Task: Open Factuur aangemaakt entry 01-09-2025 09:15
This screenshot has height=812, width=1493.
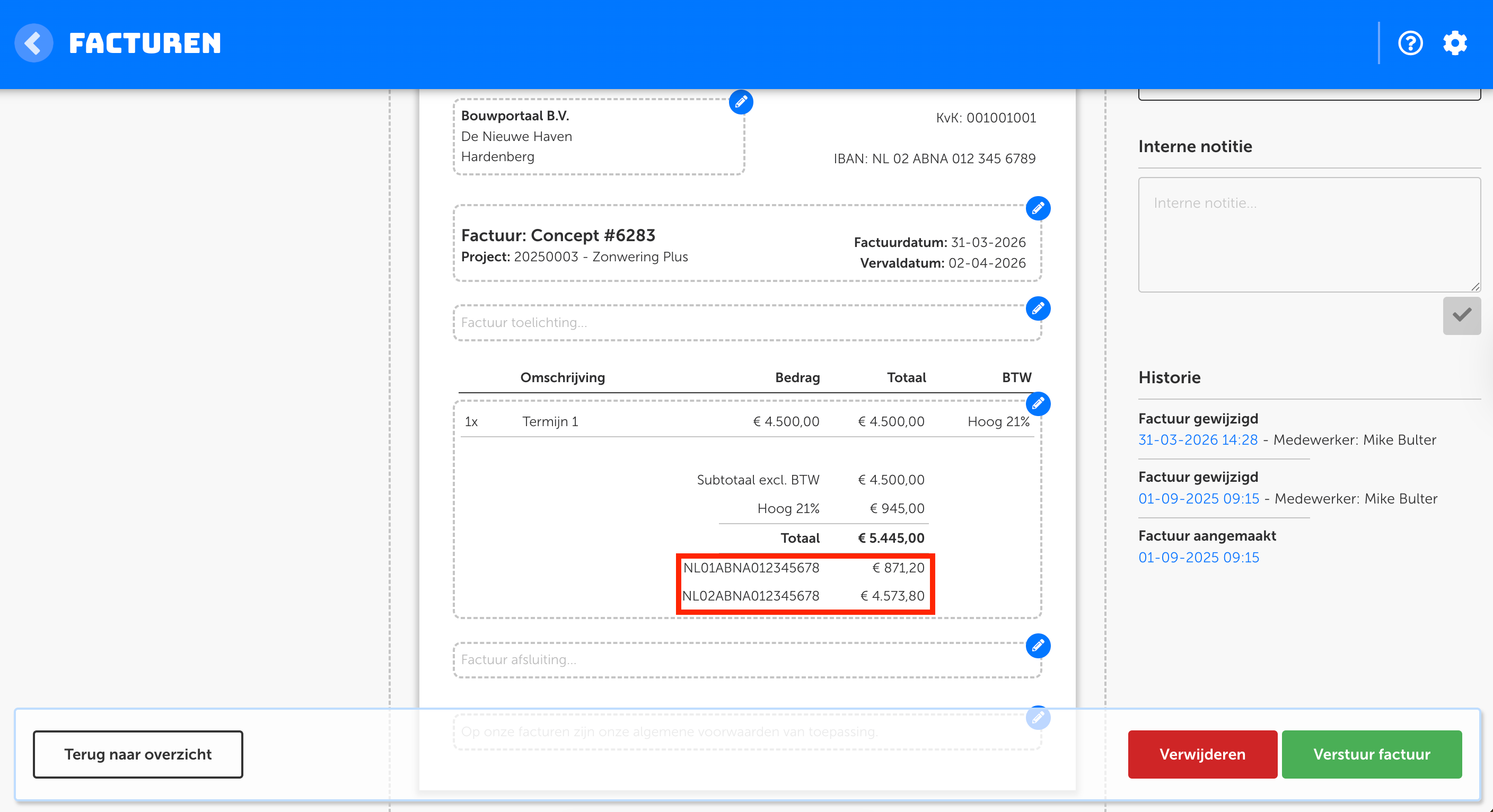Action: (x=1199, y=558)
